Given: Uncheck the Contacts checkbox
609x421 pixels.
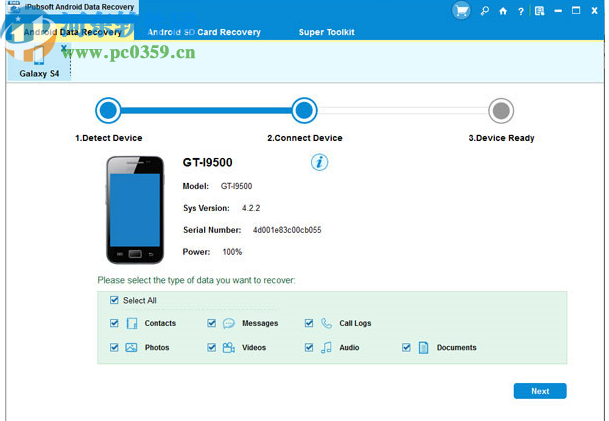Looking at the screenshot, I should pos(114,323).
